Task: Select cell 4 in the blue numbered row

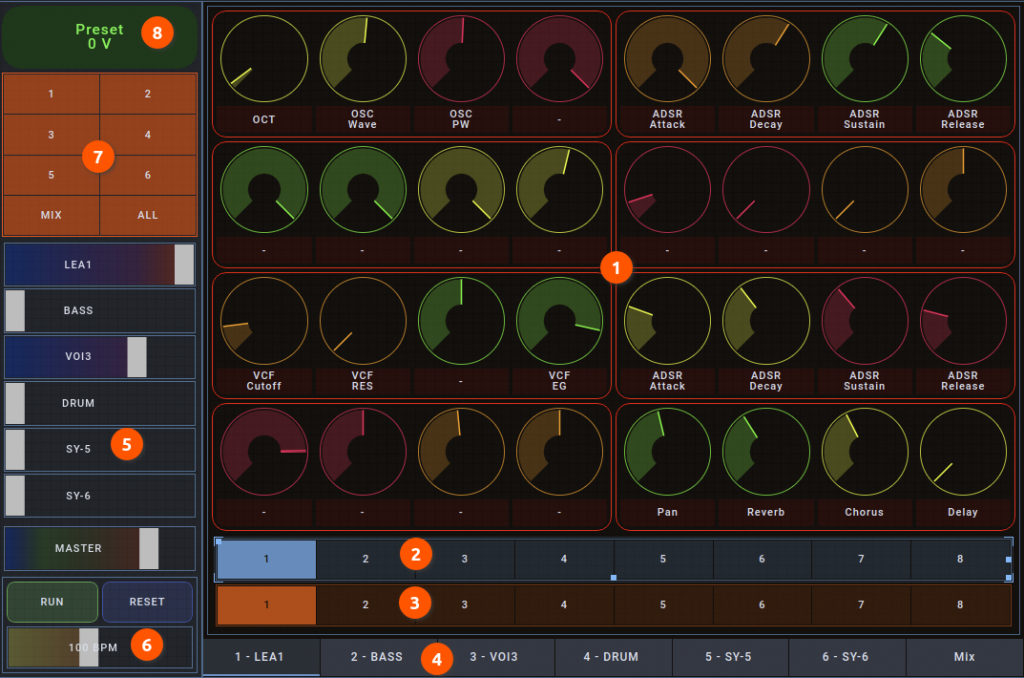Action: tap(564, 559)
